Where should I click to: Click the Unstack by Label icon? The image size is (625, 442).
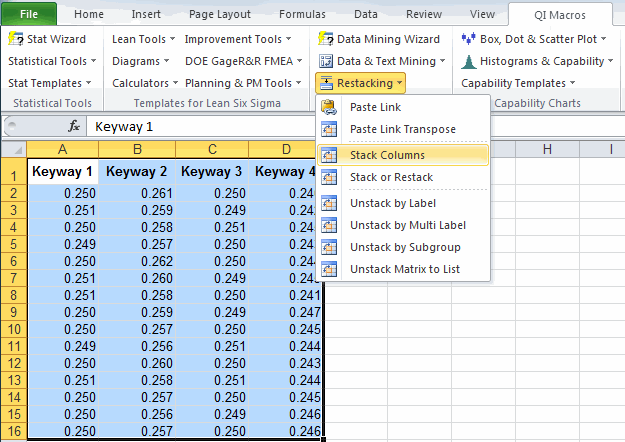[x=329, y=203]
